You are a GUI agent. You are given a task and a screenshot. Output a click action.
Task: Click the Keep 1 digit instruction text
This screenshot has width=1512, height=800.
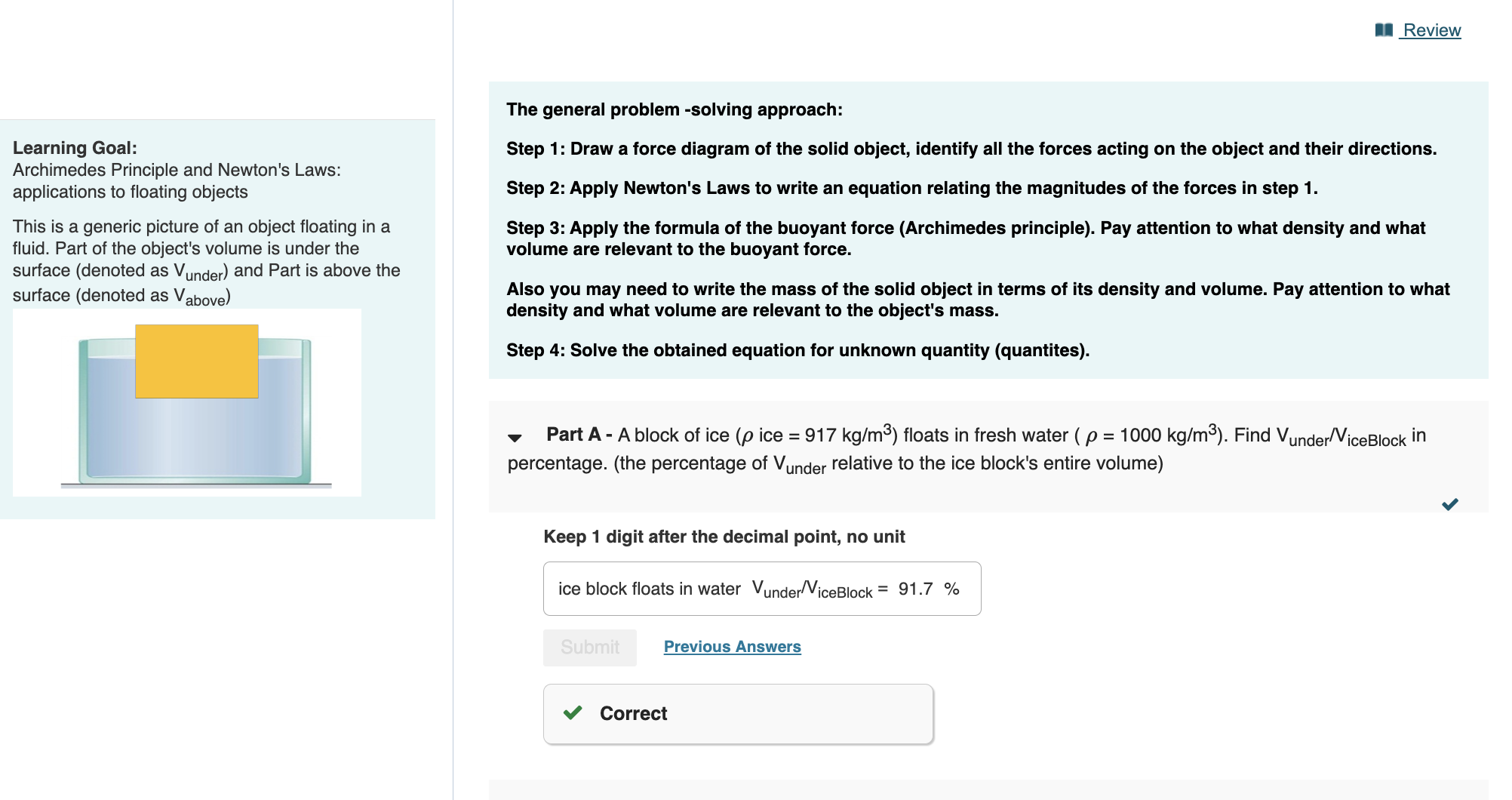click(724, 537)
